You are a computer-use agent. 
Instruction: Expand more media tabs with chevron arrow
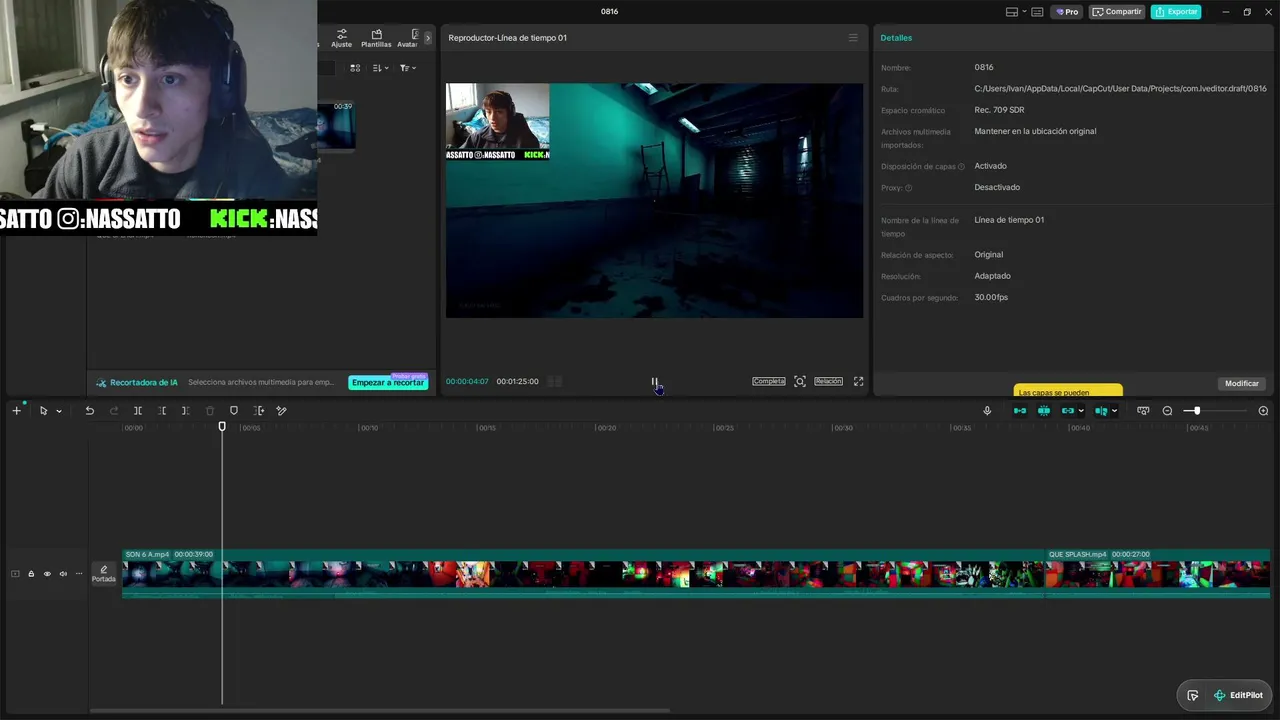coord(428,38)
